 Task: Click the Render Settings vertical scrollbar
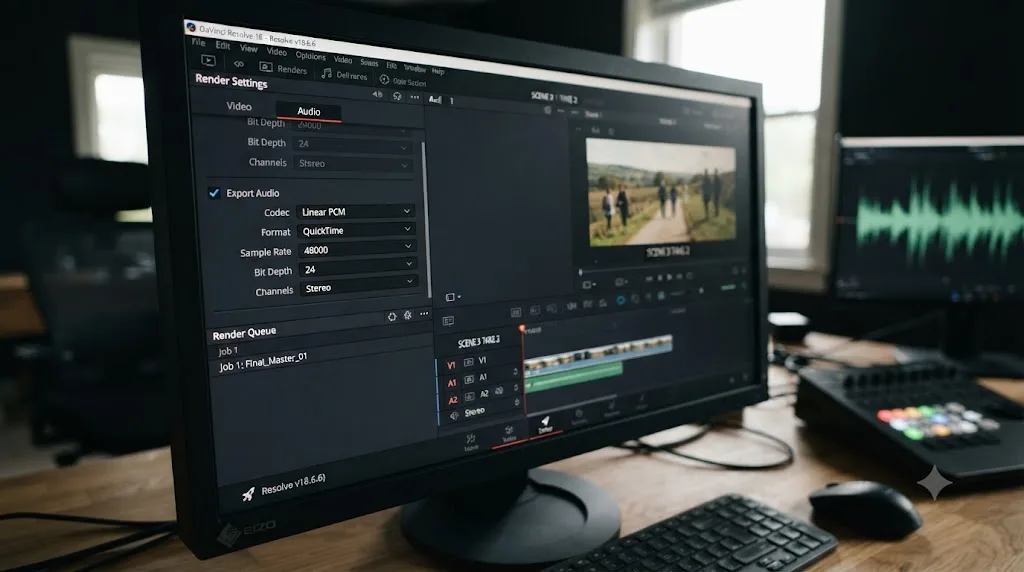tap(426, 219)
